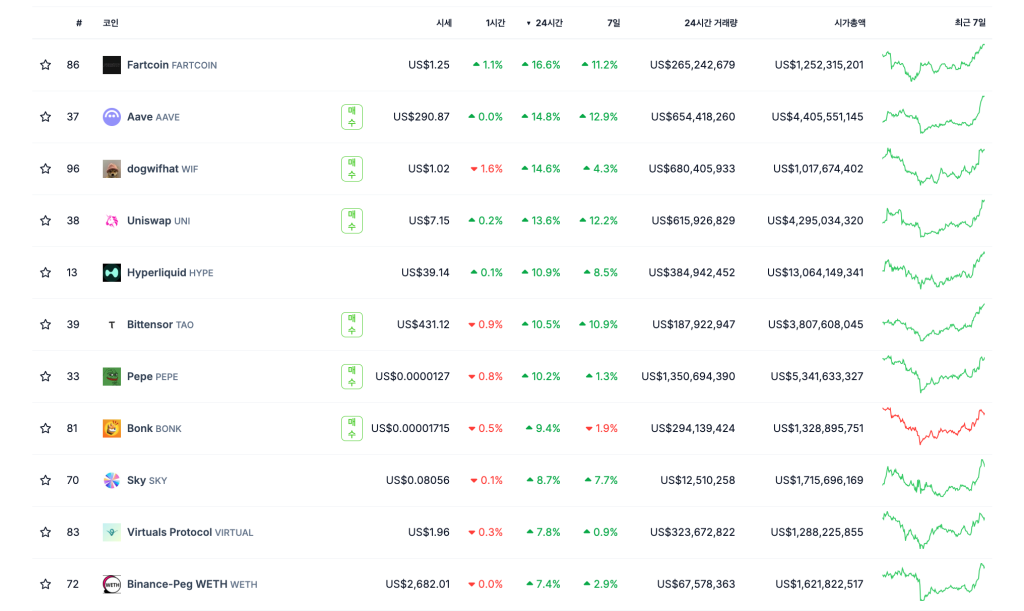Click Bittensor's 매수 buy button
1024x611 pixels.
352,324
